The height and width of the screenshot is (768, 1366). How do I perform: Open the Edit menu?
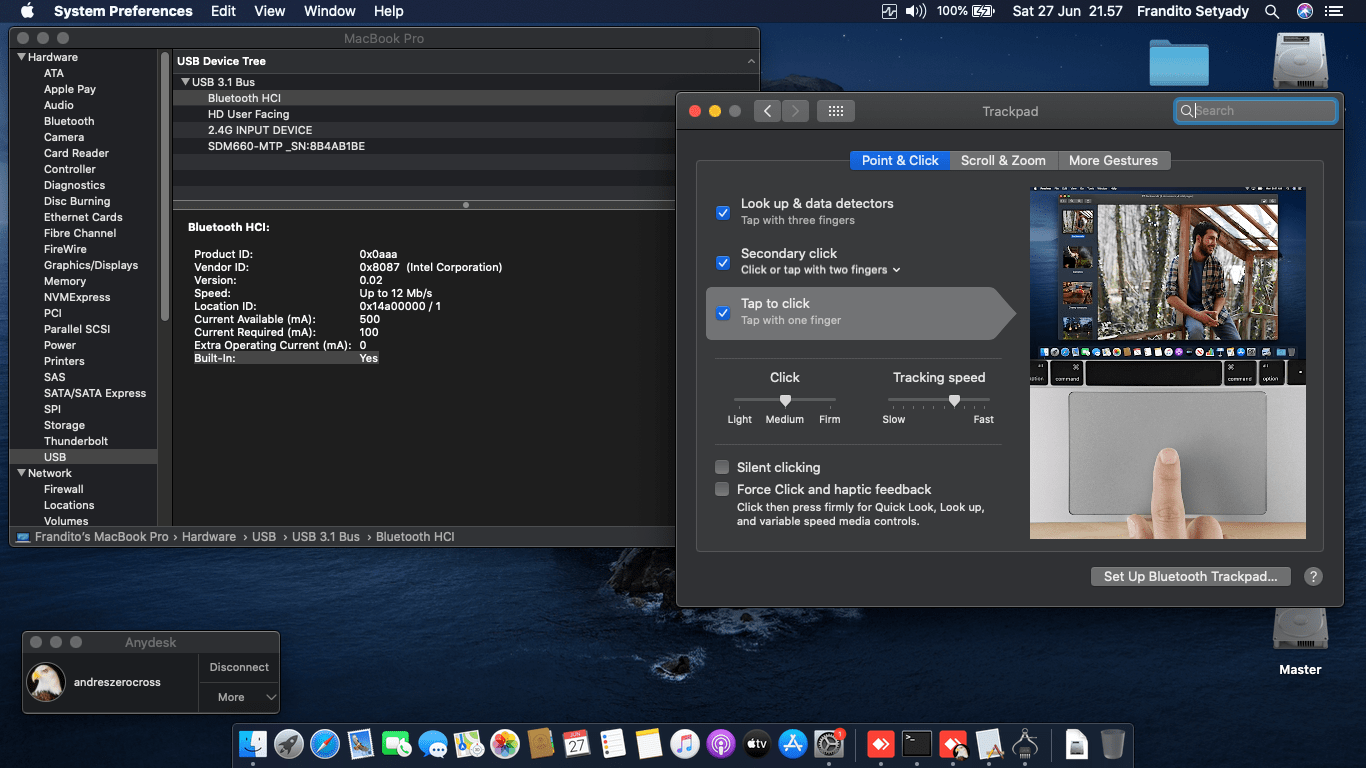tap(223, 11)
